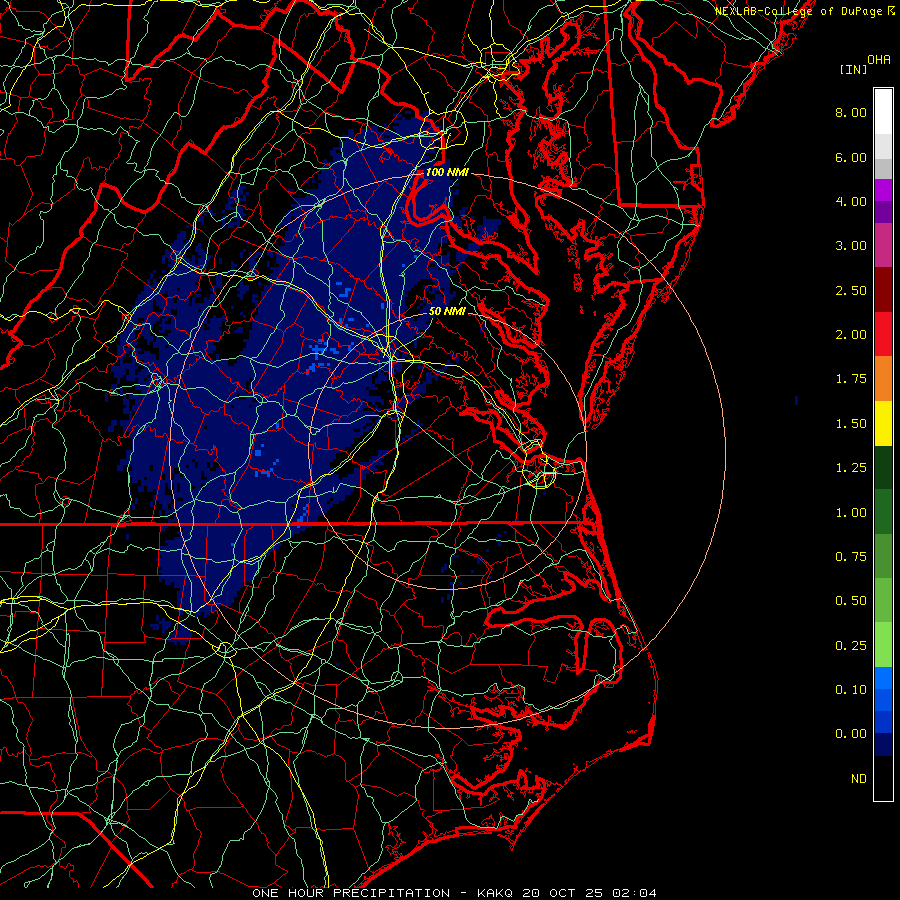Click the 0.00 legend value

click(x=851, y=734)
